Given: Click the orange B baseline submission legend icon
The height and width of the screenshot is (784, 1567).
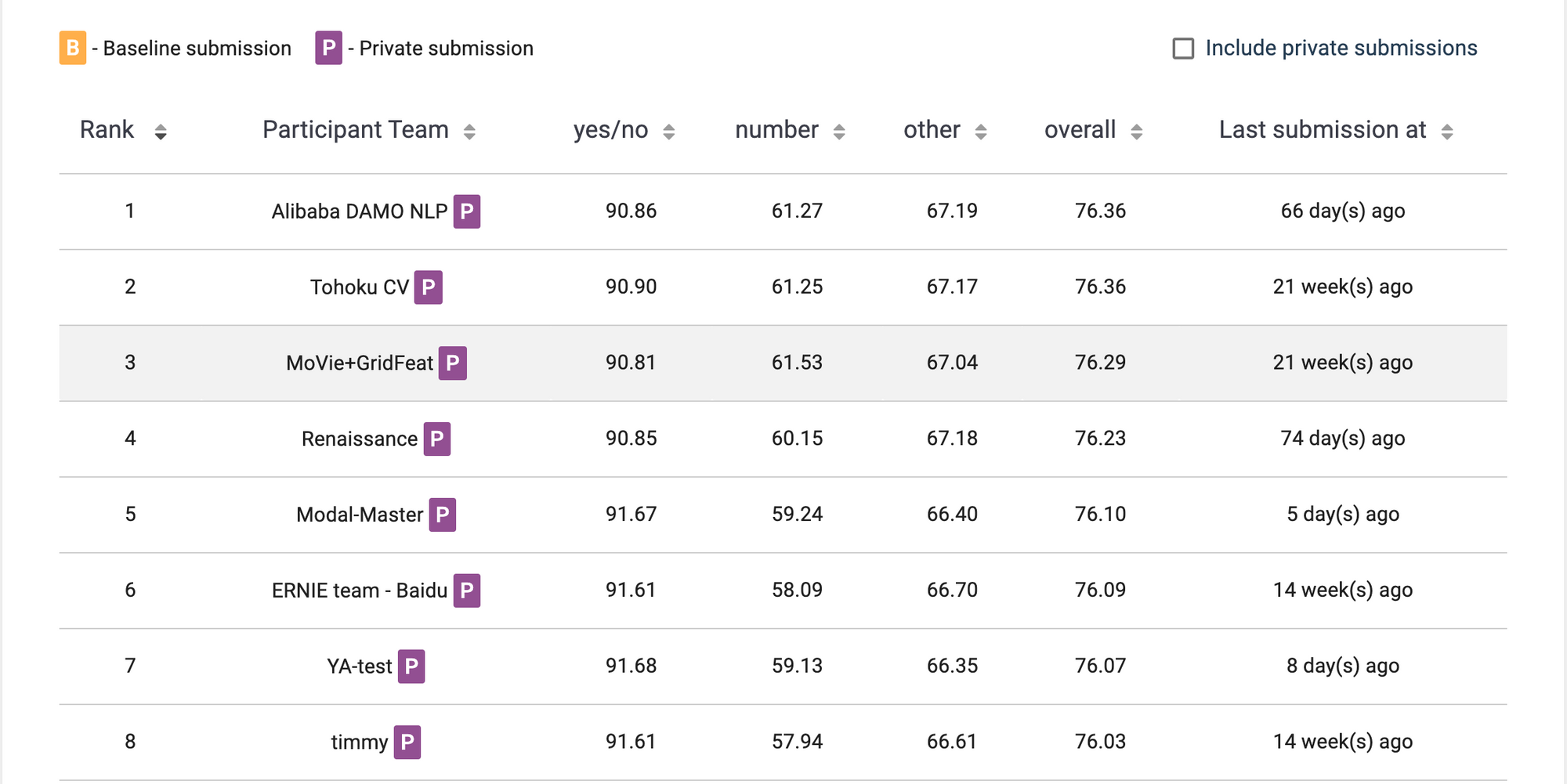Looking at the screenshot, I should click(73, 47).
